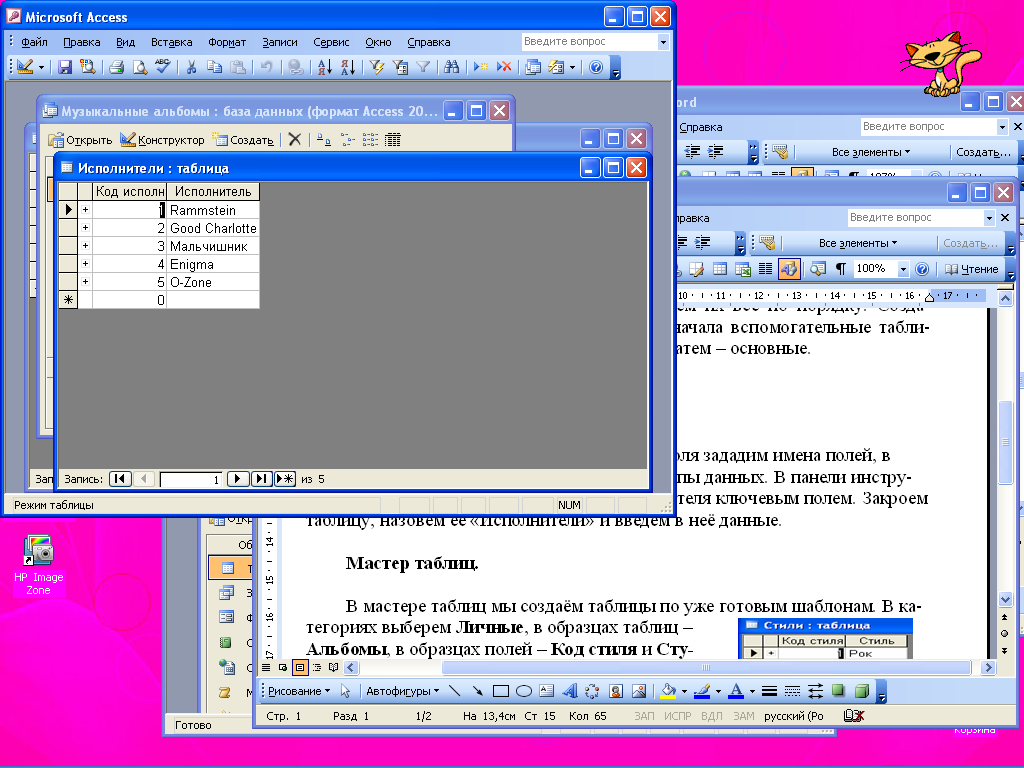Insert WordArt from the drawing toolbar
The width and height of the screenshot is (1024, 768).
click(x=570, y=691)
